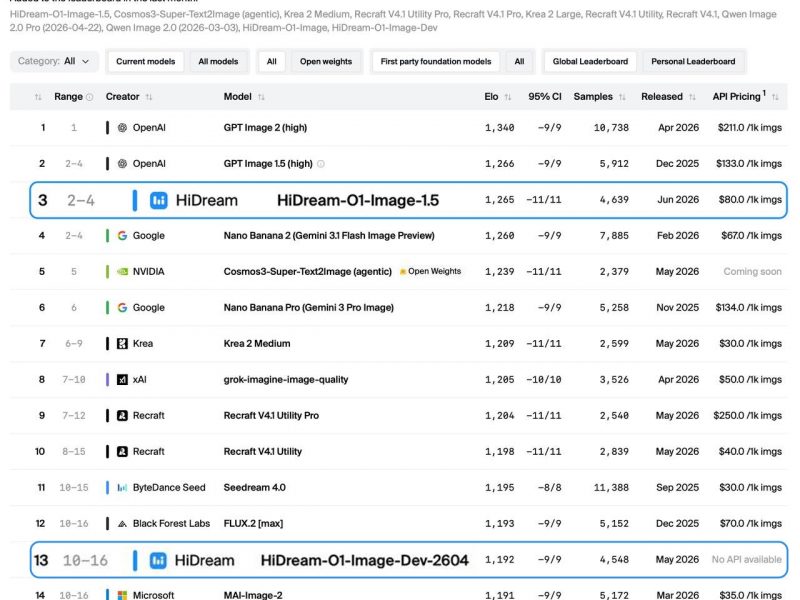This screenshot has height=600, width=800.
Task: Open the Category: All dropdown
Action: click(54, 61)
